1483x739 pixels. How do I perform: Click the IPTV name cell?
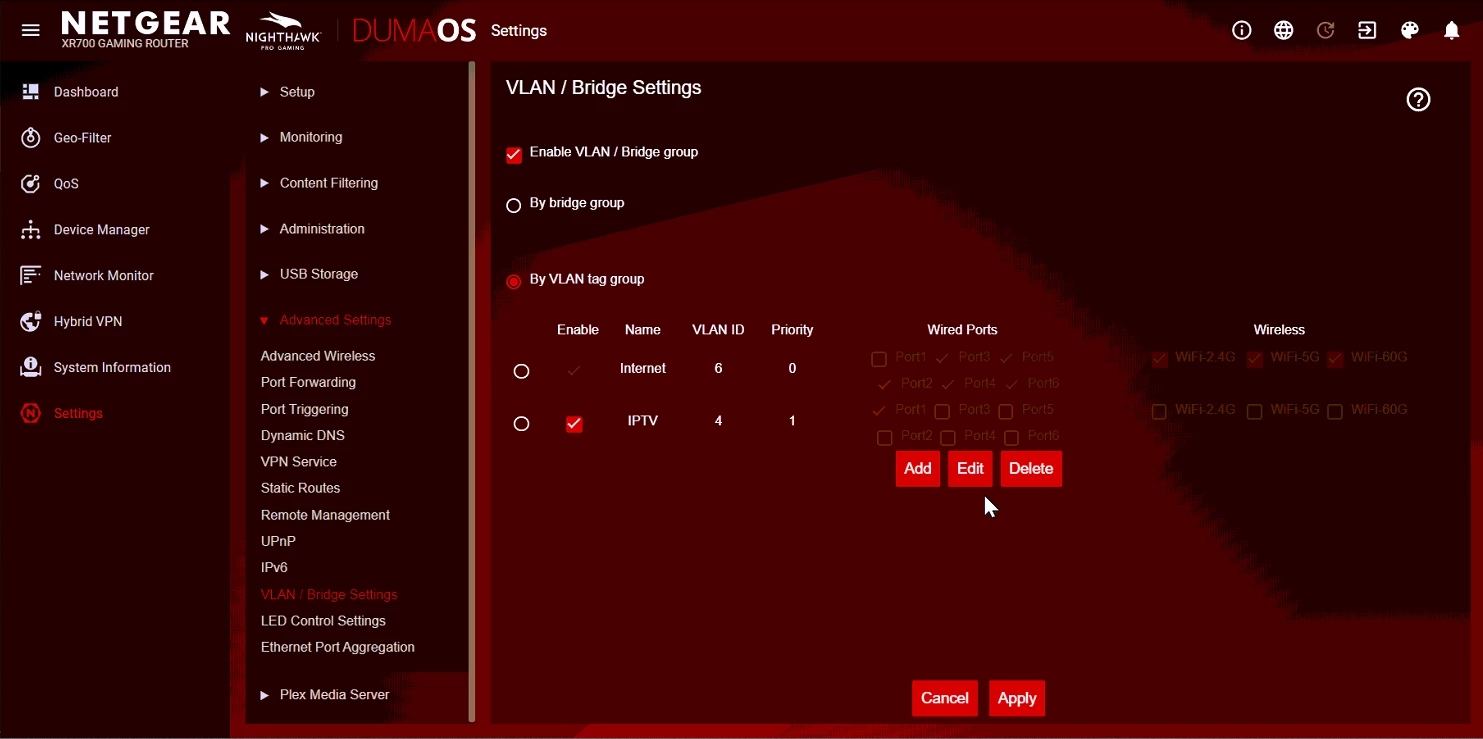tap(643, 421)
